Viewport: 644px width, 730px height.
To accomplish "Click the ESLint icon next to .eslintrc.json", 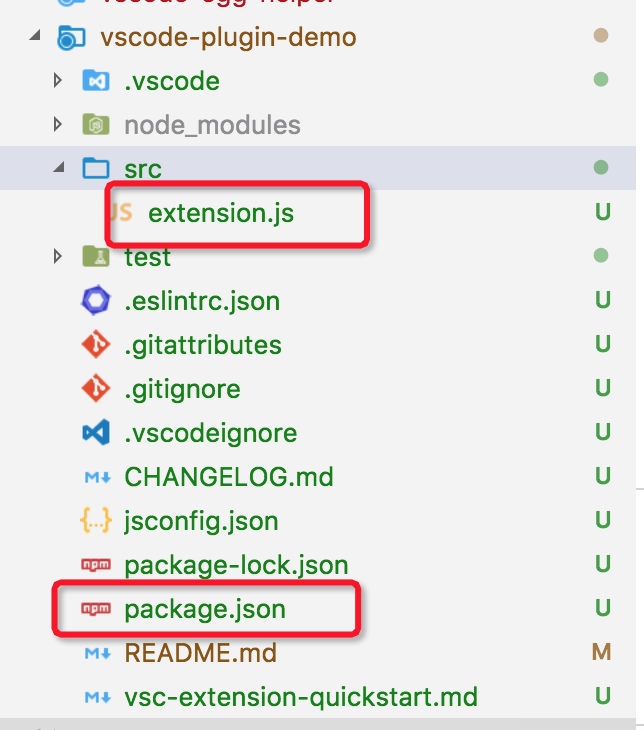I will coord(95,300).
